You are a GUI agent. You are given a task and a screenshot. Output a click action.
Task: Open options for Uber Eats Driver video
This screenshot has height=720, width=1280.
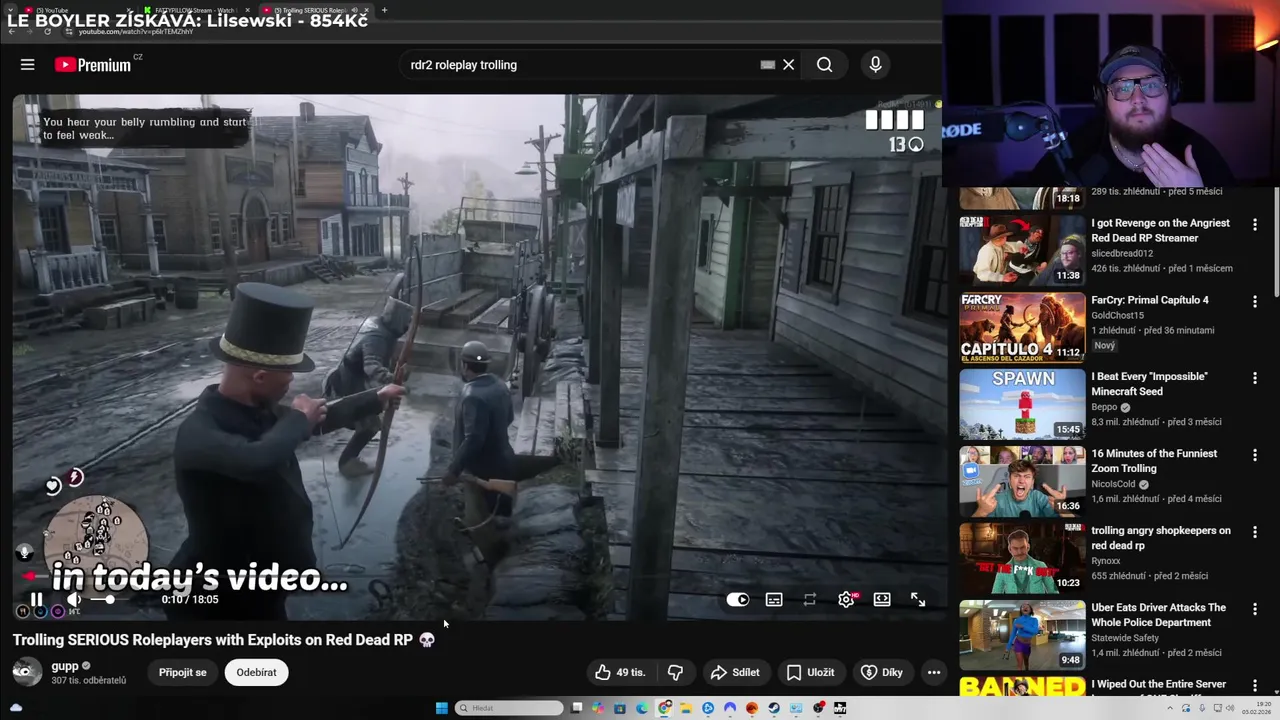coord(1255,610)
